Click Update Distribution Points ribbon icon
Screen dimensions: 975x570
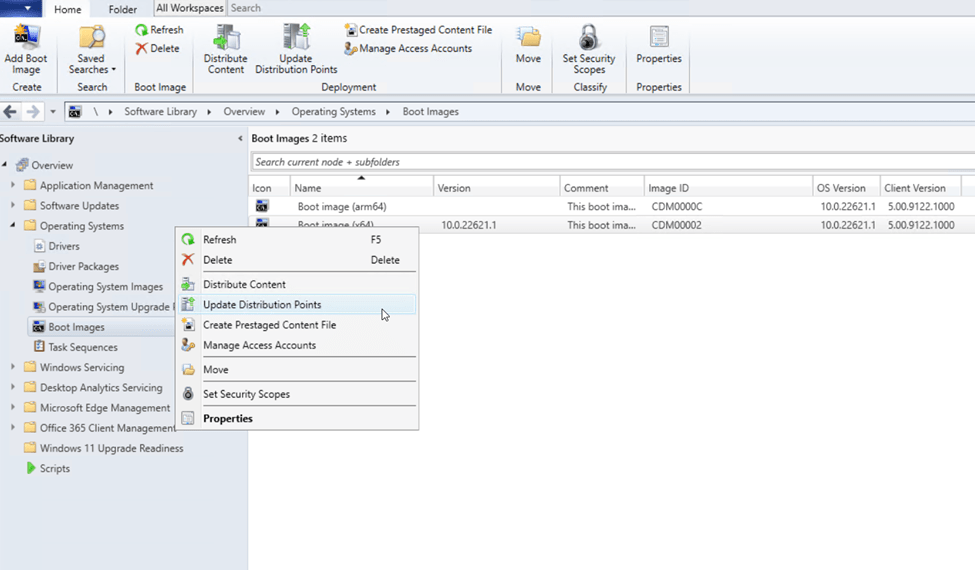(x=296, y=40)
